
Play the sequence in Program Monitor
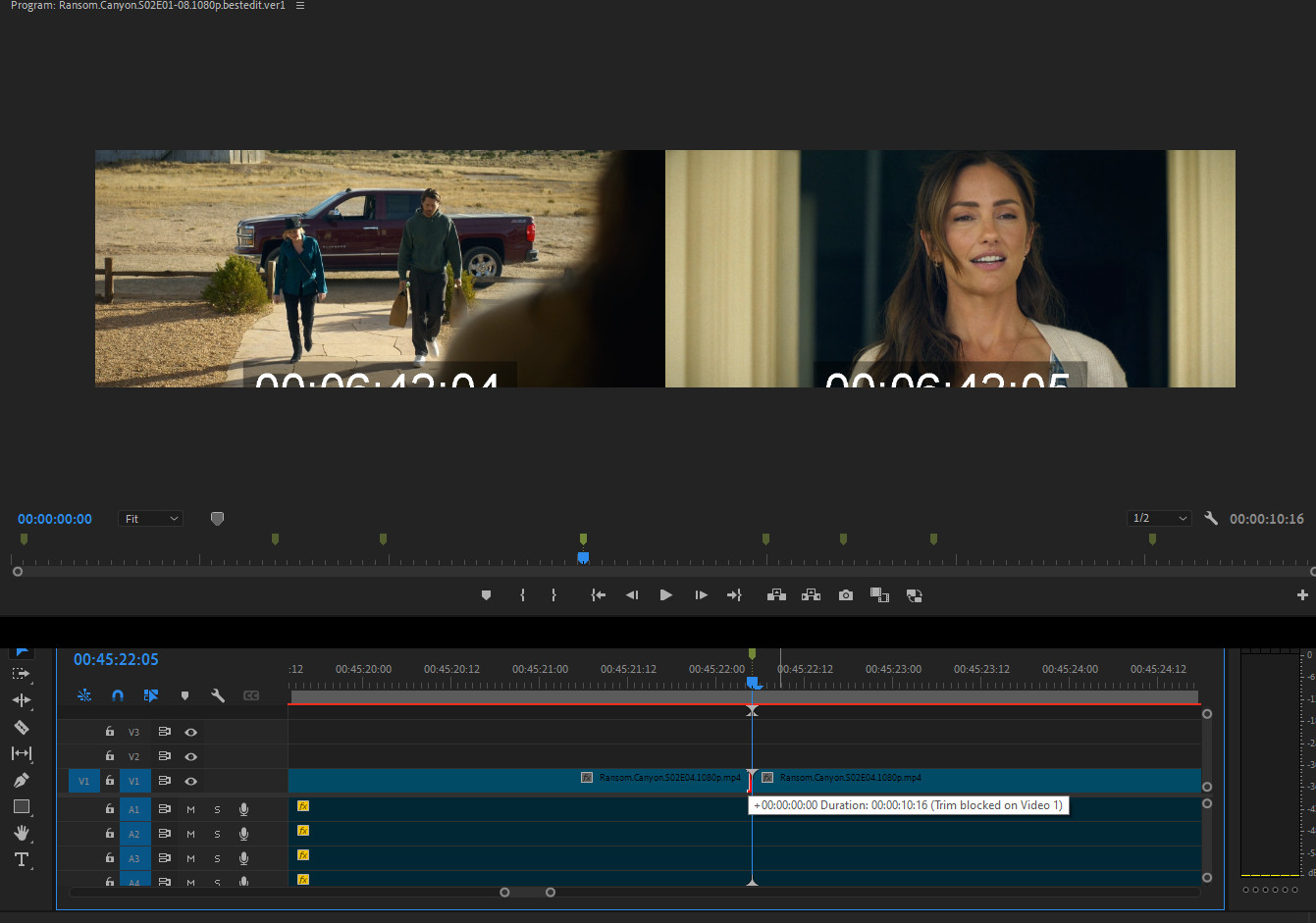[666, 595]
